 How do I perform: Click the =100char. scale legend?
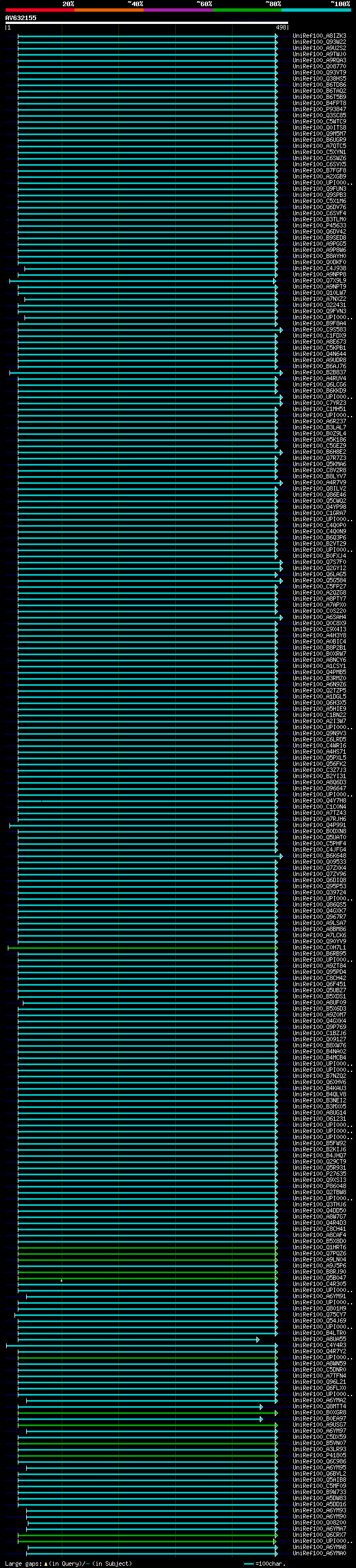point(264,1563)
